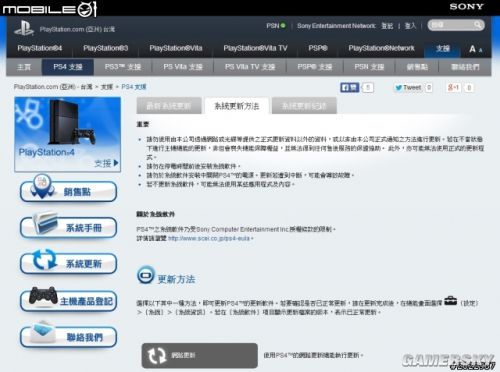Open the 銷售點 location pin button

coord(68,190)
